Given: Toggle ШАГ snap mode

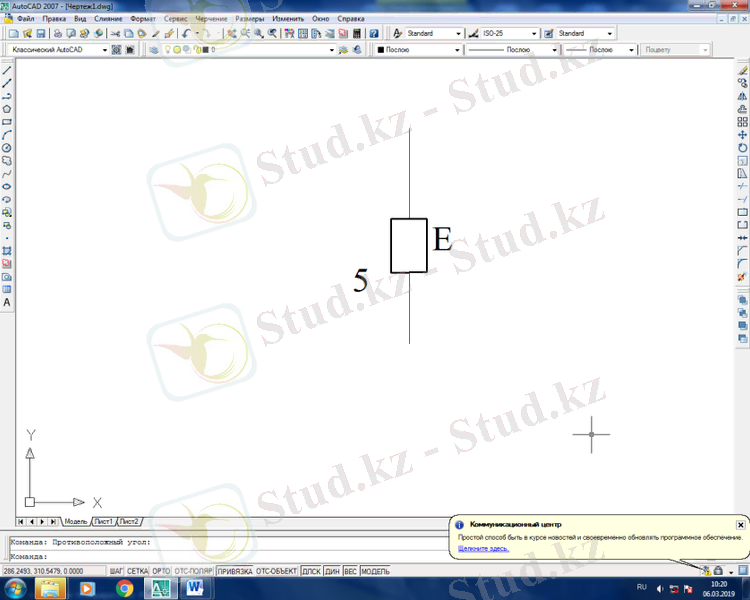Looking at the screenshot, I should tap(116, 571).
